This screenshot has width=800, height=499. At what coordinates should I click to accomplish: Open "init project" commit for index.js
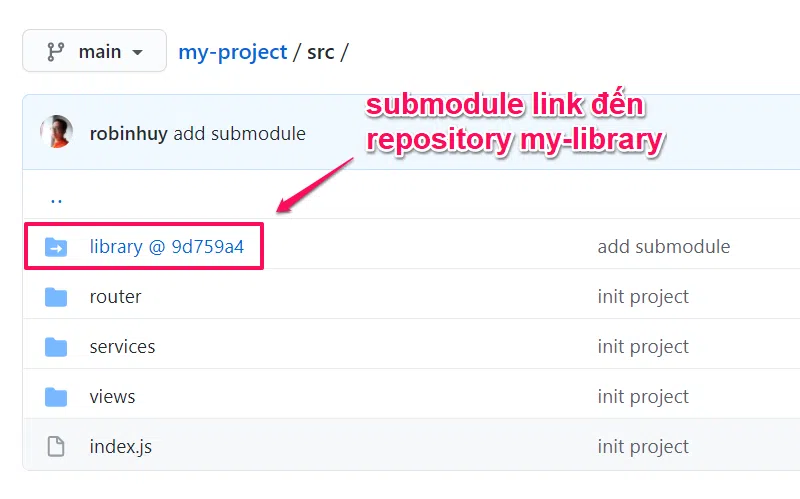[643, 446]
